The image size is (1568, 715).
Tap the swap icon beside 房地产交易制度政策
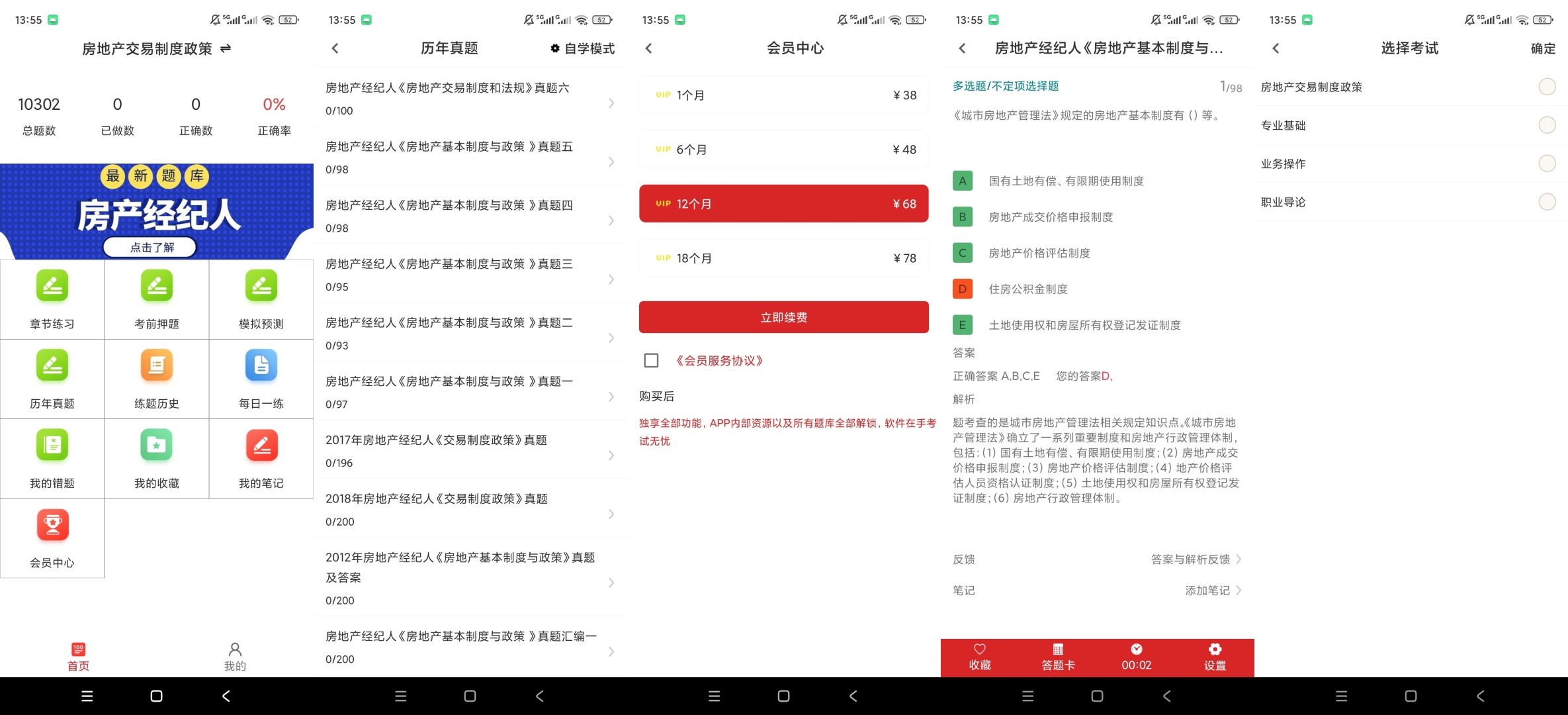click(x=226, y=48)
